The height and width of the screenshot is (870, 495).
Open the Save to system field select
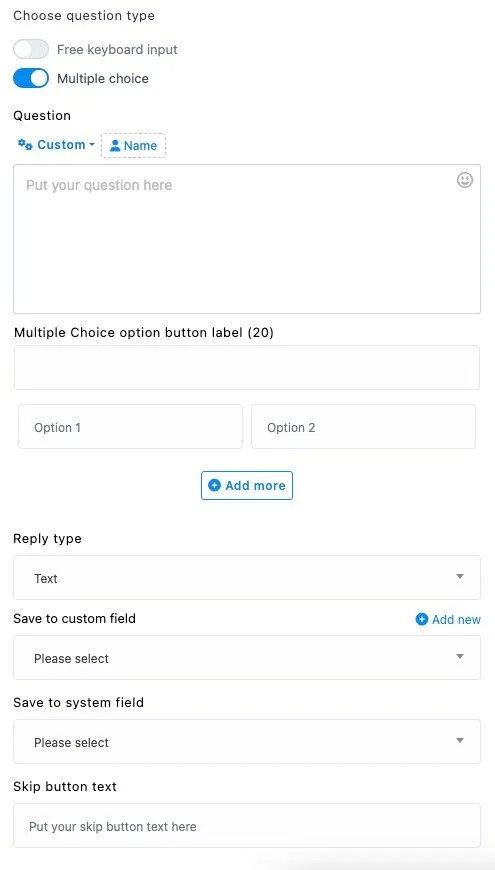click(247, 741)
